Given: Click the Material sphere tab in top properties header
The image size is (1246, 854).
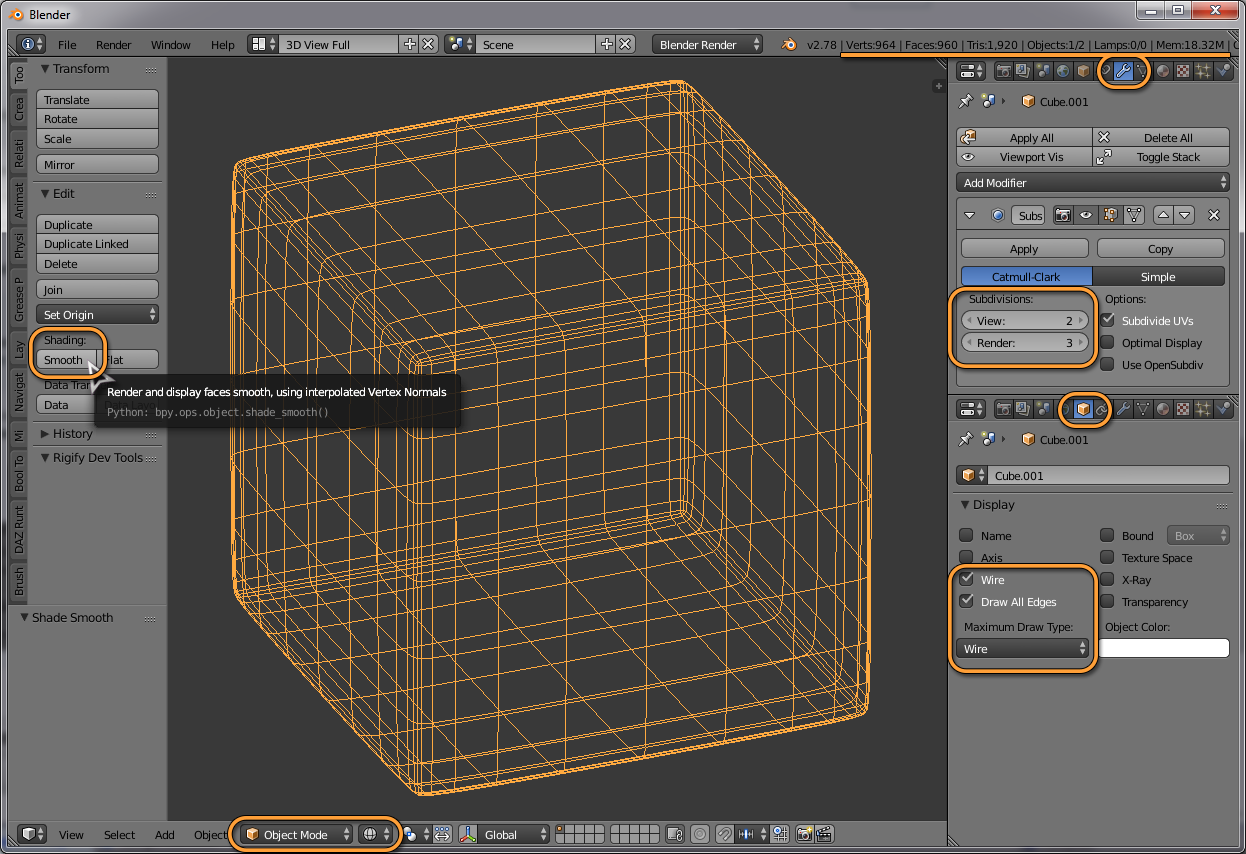Looking at the screenshot, I should point(1163,71).
